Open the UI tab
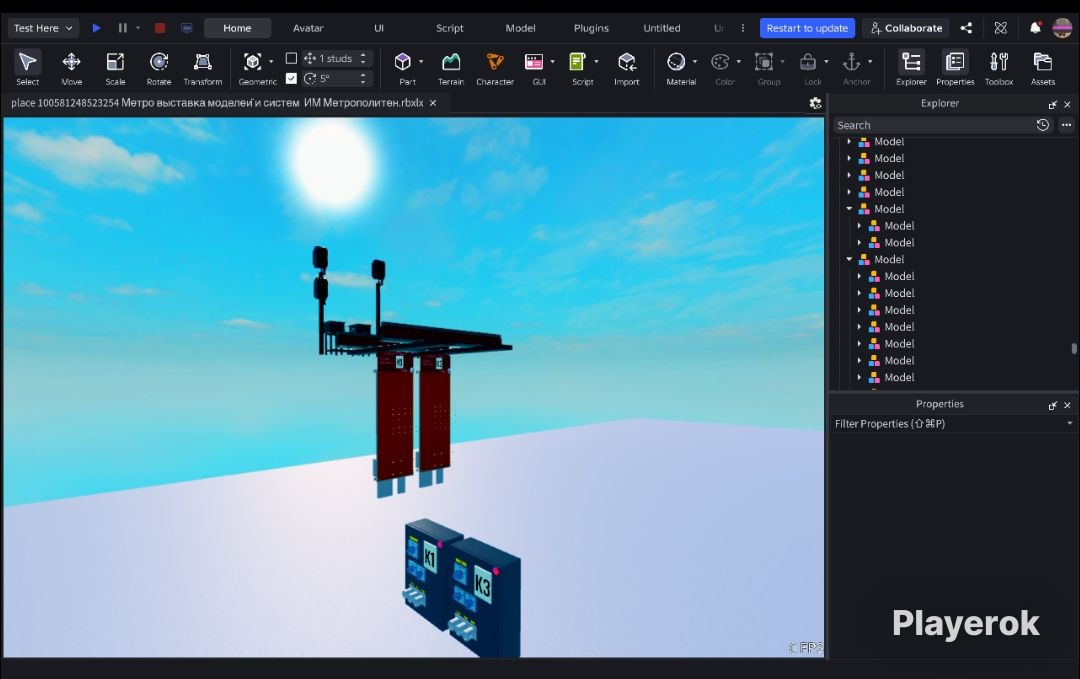Image resolution: width=1080 pixels, height=679 pixels. pos(379,28)
